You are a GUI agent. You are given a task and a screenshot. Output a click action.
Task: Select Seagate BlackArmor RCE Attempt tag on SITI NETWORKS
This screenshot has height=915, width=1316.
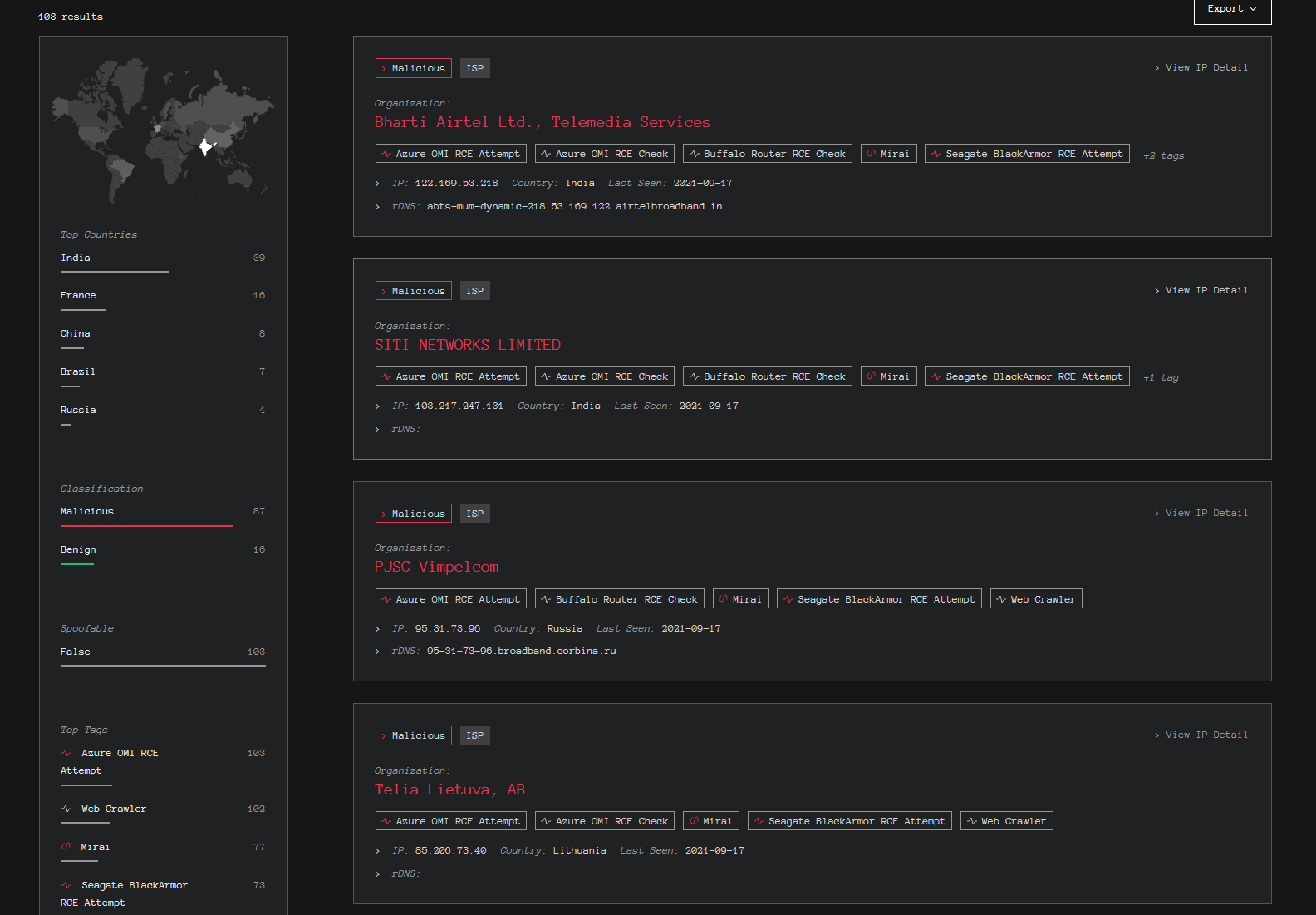point(1027,376)
